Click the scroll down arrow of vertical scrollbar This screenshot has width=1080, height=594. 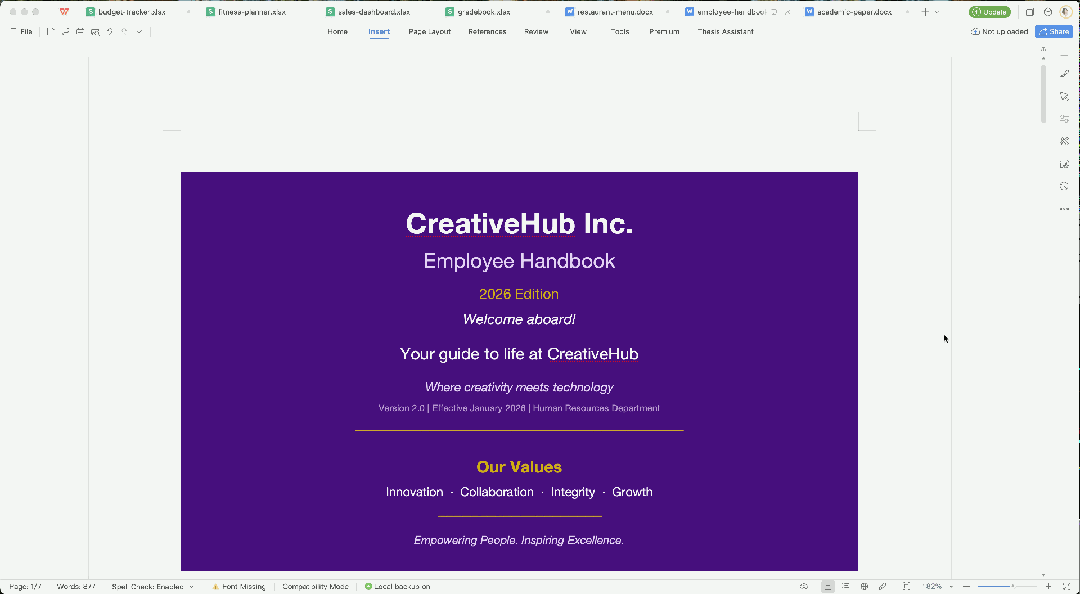tap(1043, 574)
